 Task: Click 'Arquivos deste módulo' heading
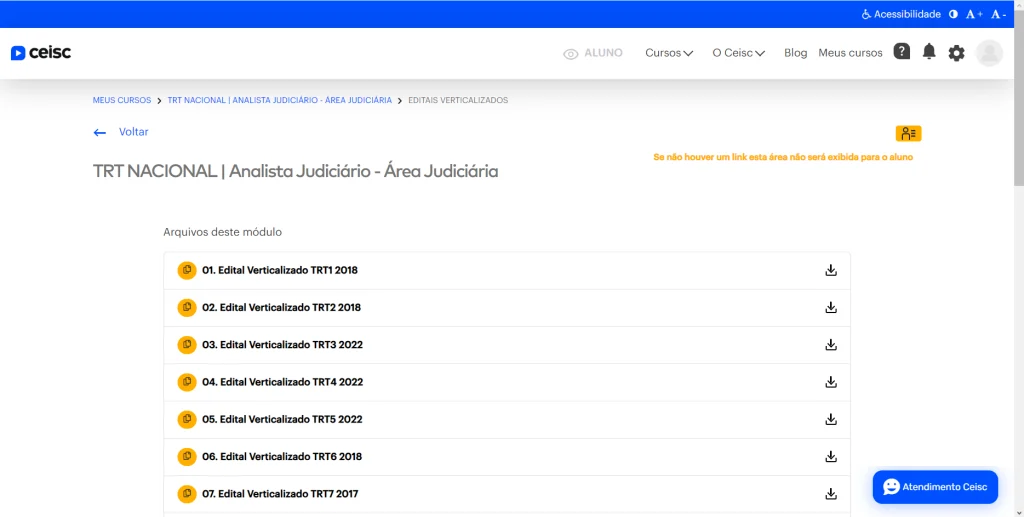(223, 232)
